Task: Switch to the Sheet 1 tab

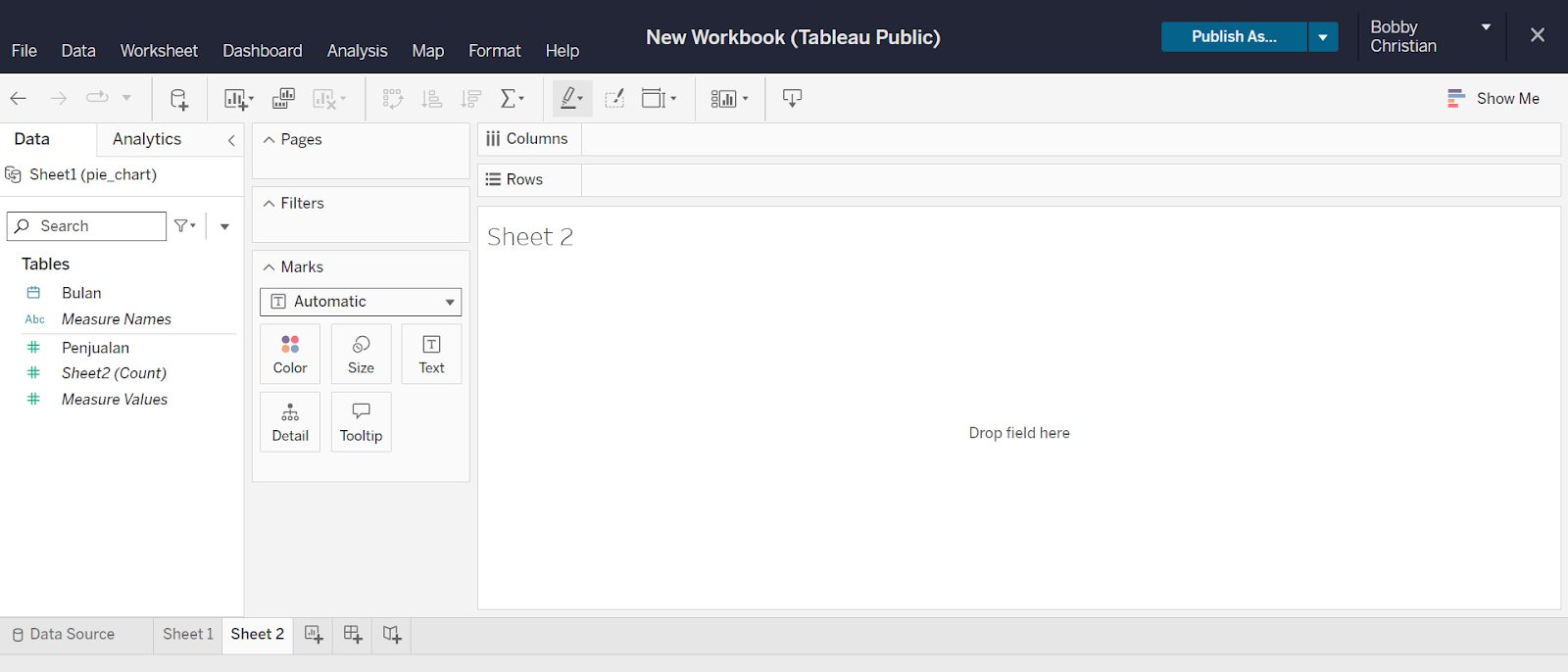Action: coord(187,635)
